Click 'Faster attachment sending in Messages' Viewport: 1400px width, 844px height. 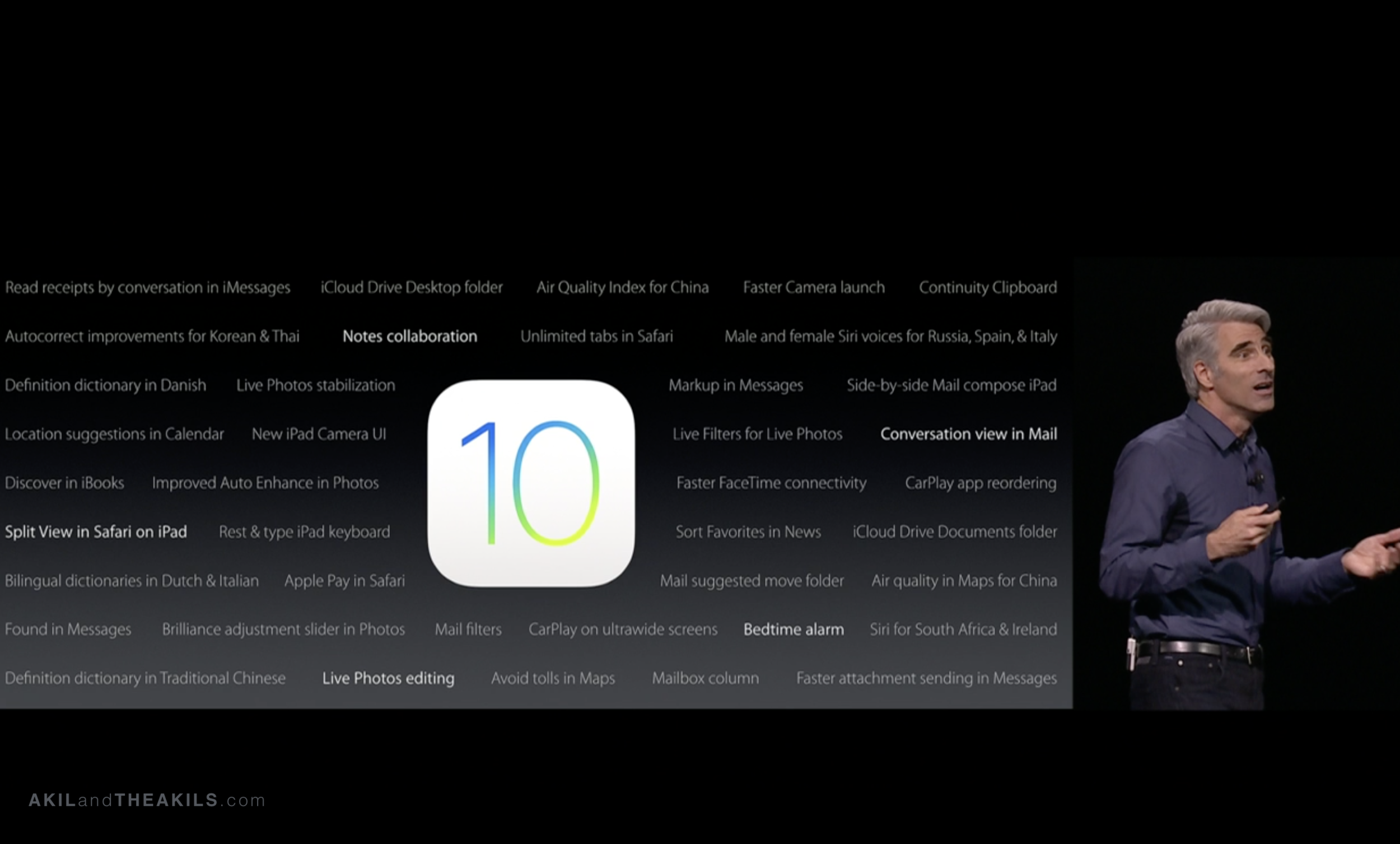(x=927, y=679)
